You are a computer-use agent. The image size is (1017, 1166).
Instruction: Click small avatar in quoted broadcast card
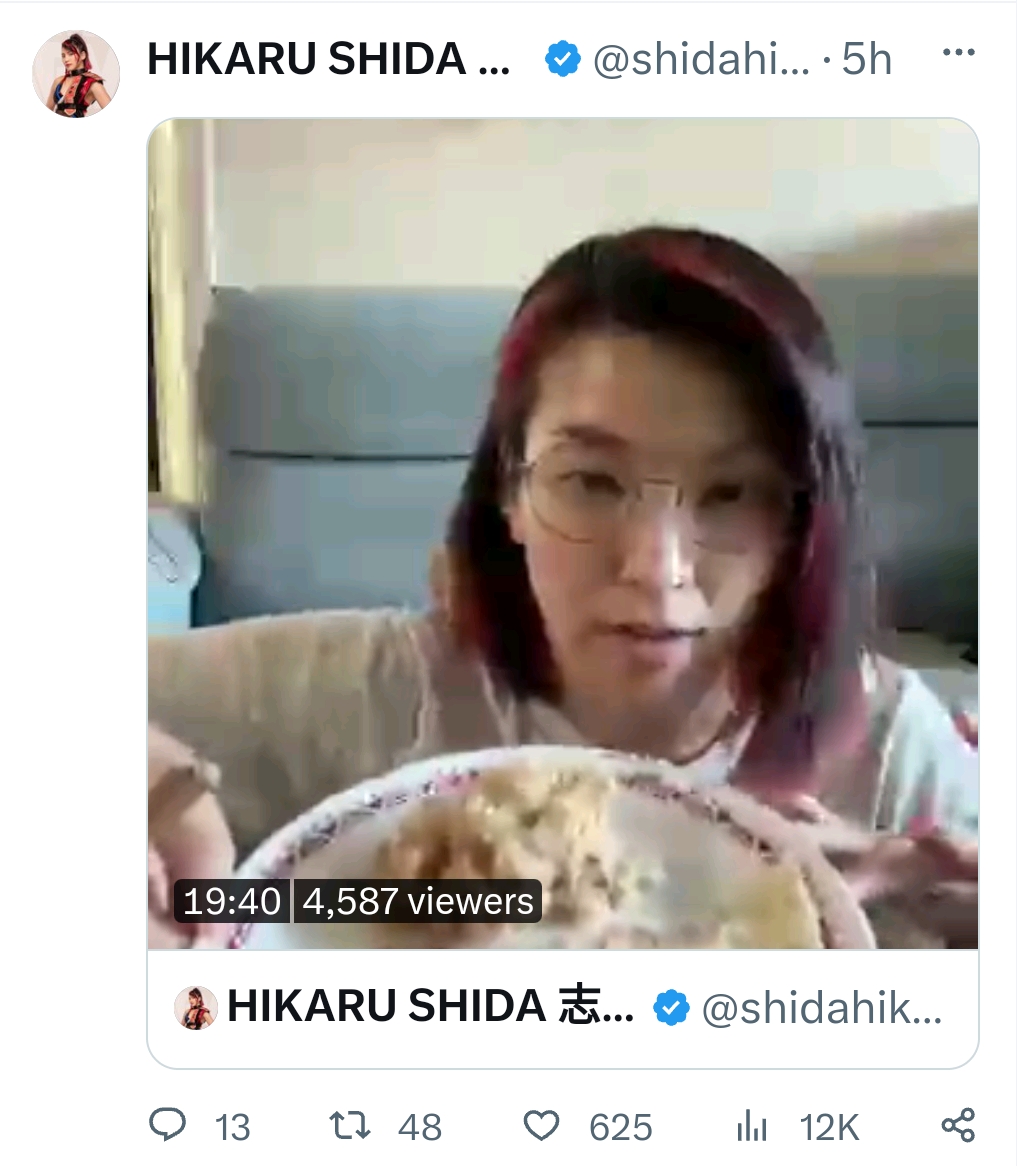[x=196, y=1008]
